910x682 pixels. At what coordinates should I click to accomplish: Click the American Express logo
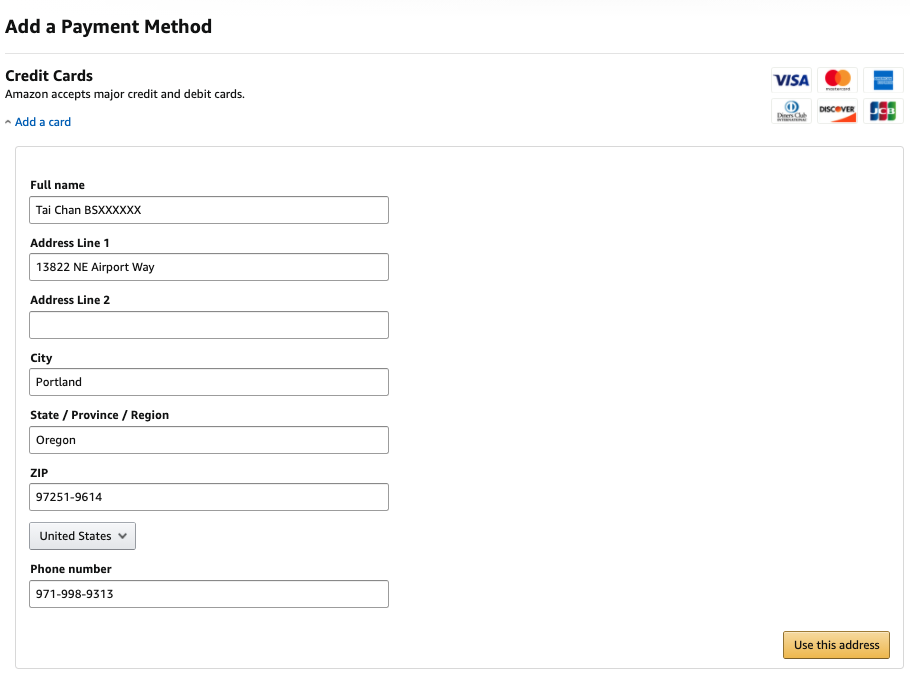(882, 80)
